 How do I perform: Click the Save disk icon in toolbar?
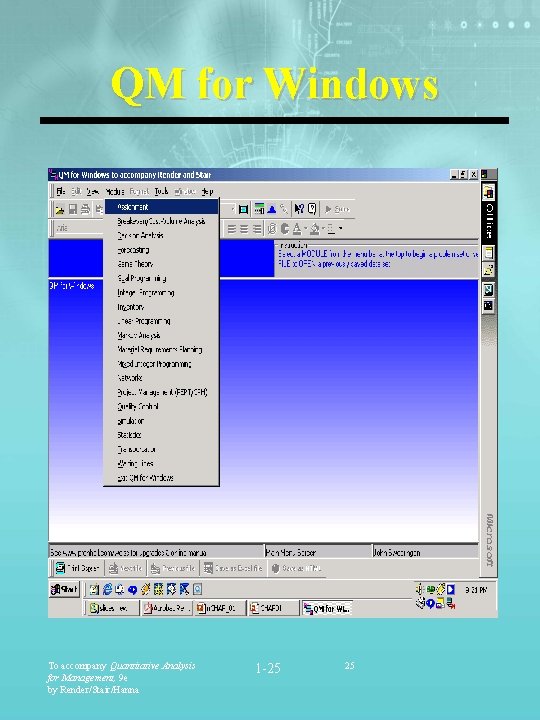pyautogui.click(x=72, y=210)
